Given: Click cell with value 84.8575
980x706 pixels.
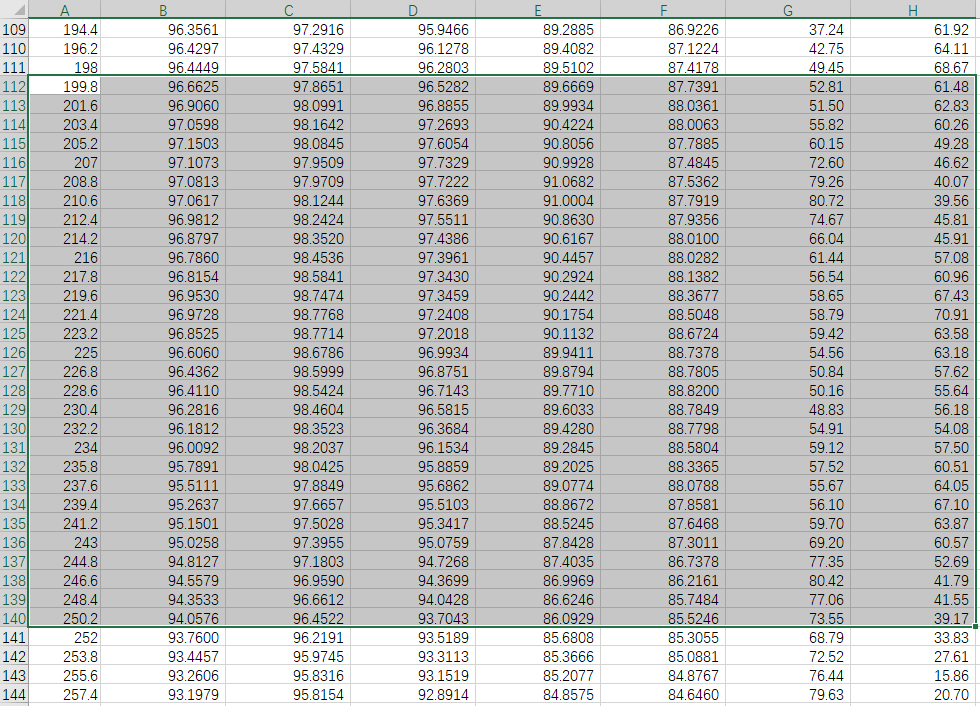Looking at the screenshot, I should 538,694.
